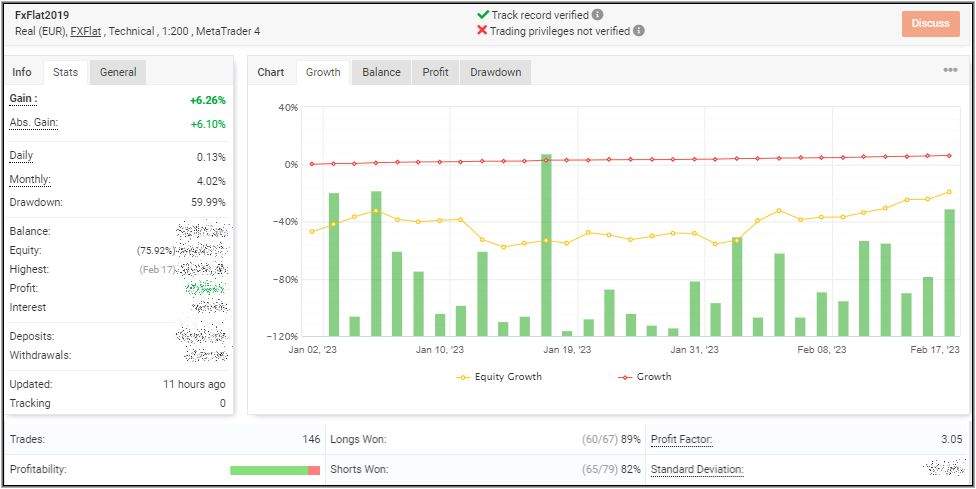This screenshot has height=489, width=976.
Task: Switch to the Info tab
Action: tap(22, 72)
